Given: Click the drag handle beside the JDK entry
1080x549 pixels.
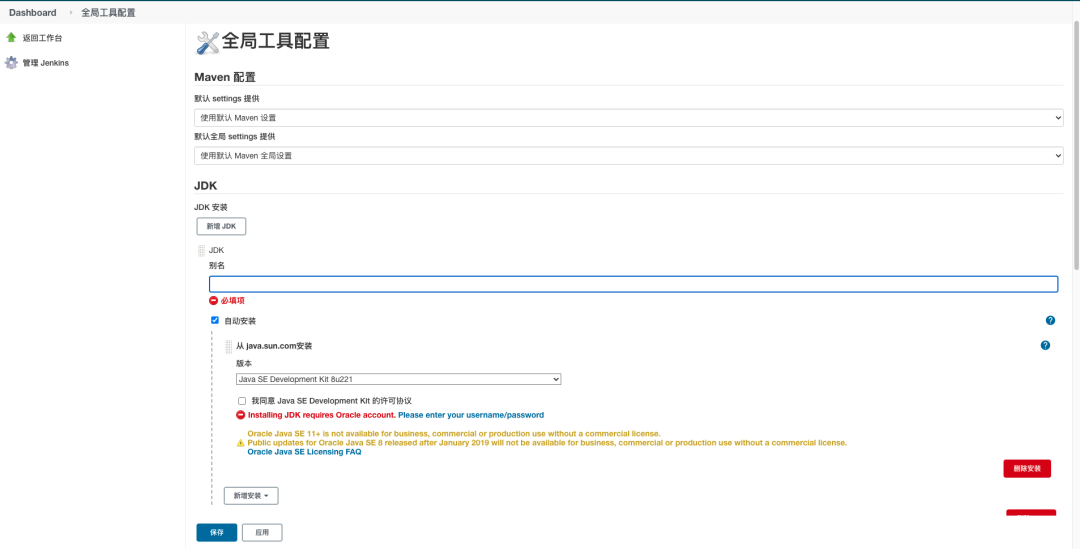Looking at the screenshot, I should [x=201, y=251].
